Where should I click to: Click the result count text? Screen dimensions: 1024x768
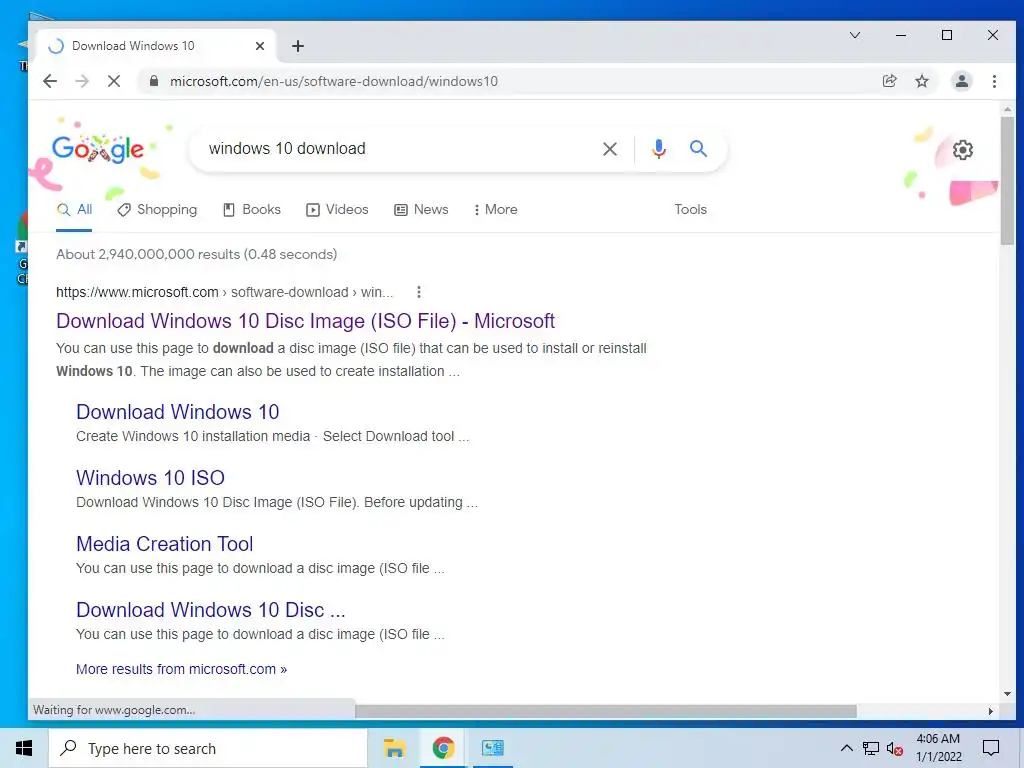(197, 255)
